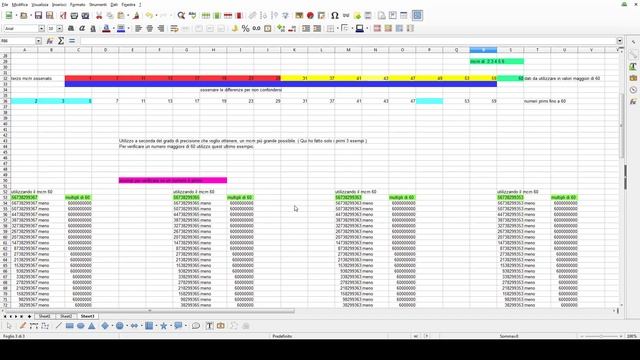Viewport: 640px width, 360px height.
Task: Switch to the Sheet1 tab
Action: pos(44,316)
